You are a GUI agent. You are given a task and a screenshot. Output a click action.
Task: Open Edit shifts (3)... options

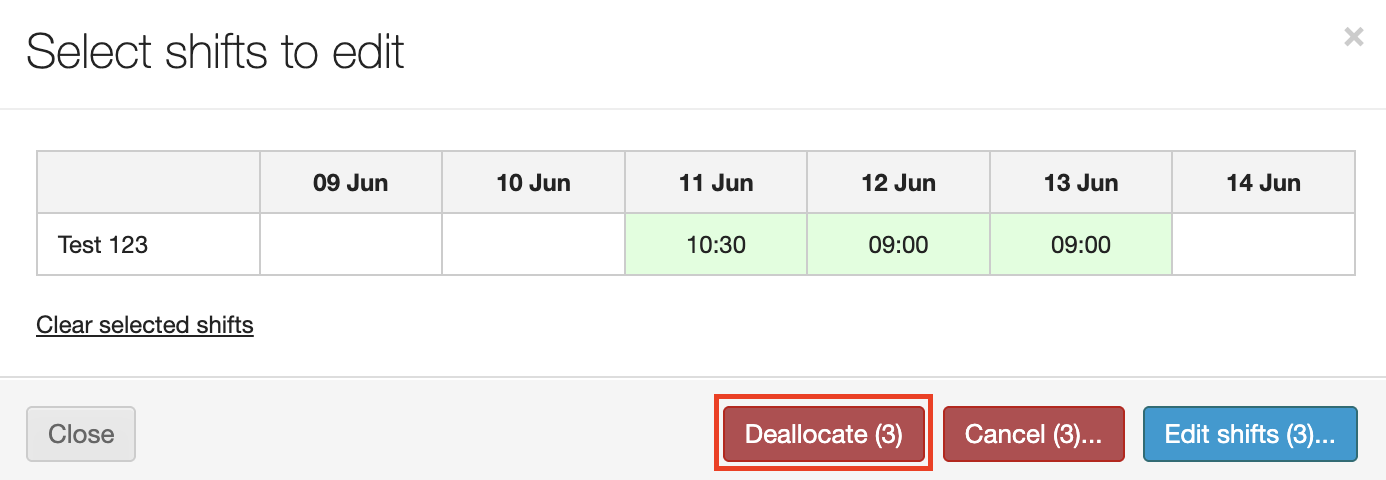(1249, 434)
